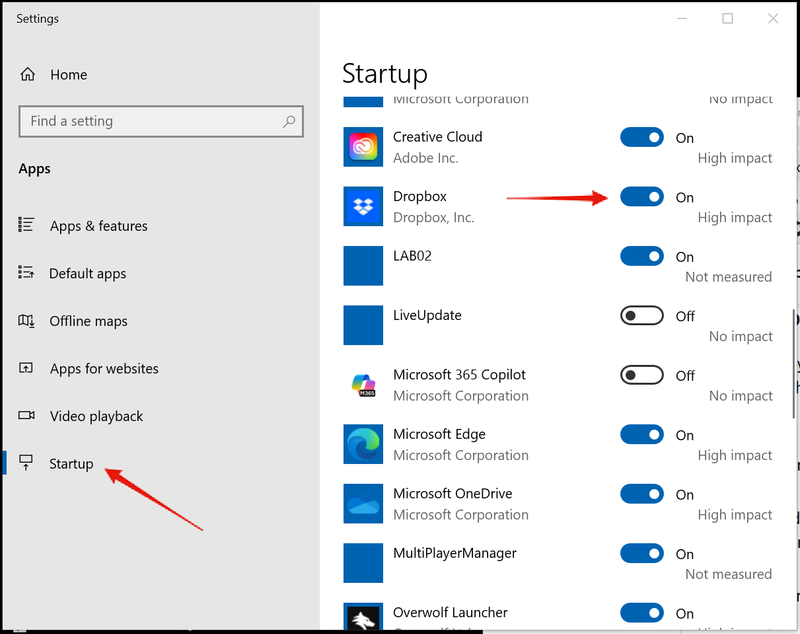The height and width of the screenshot is (634, 800).
Task: Click the Find a setting field
Action: click(150, 121)
